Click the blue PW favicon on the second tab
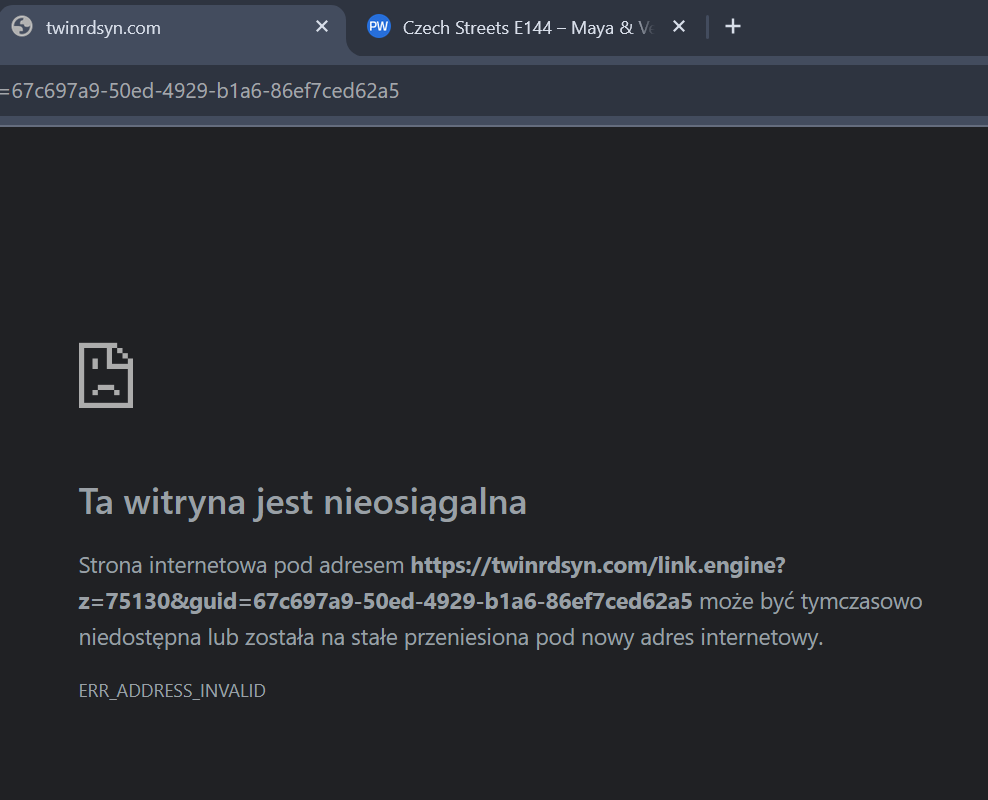Image resolution: width=988 pixels, height=800 pixels. 378,26
